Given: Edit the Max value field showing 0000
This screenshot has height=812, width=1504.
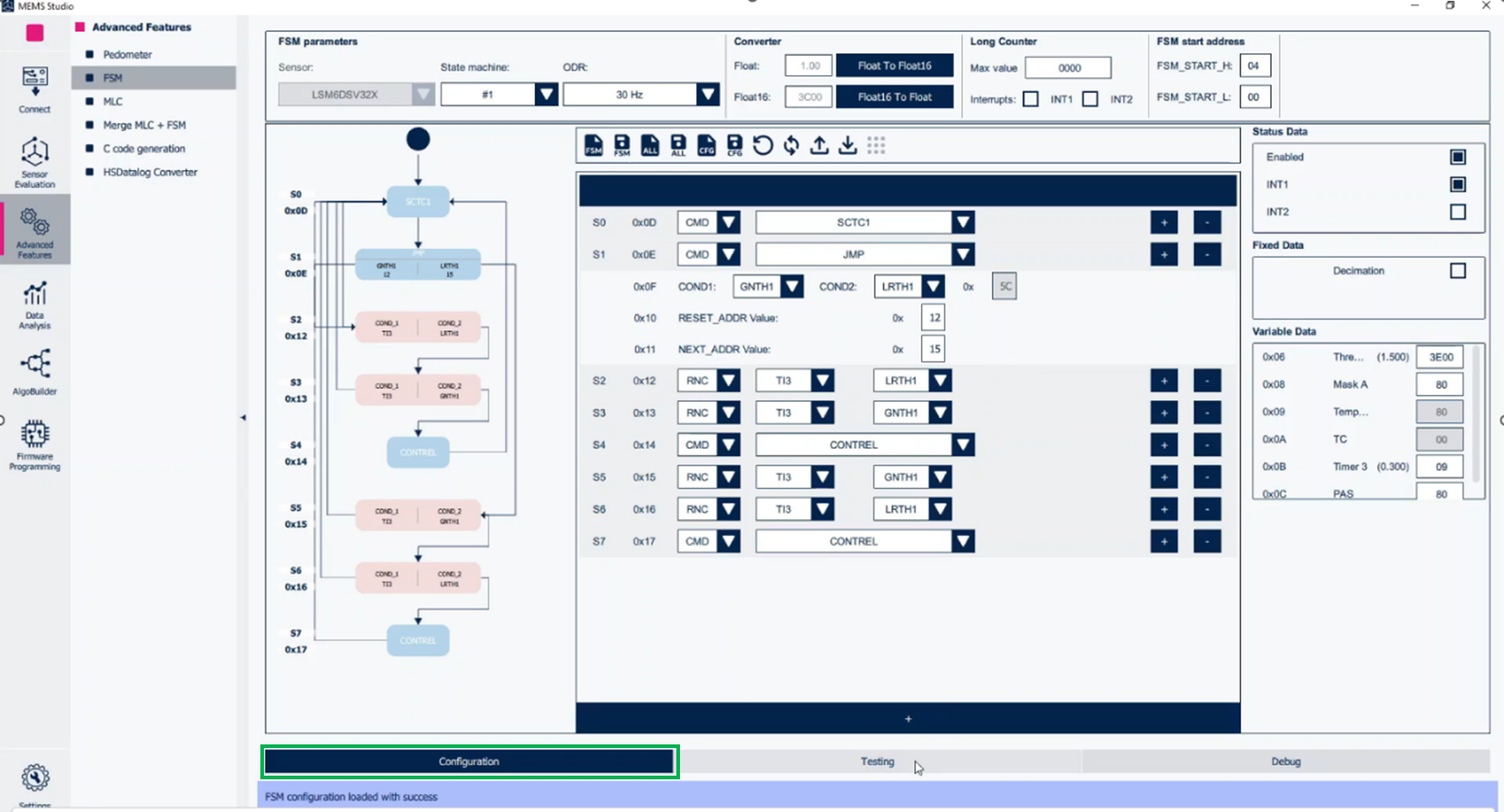Looking at the screenshot, I should coord(1068,67).
